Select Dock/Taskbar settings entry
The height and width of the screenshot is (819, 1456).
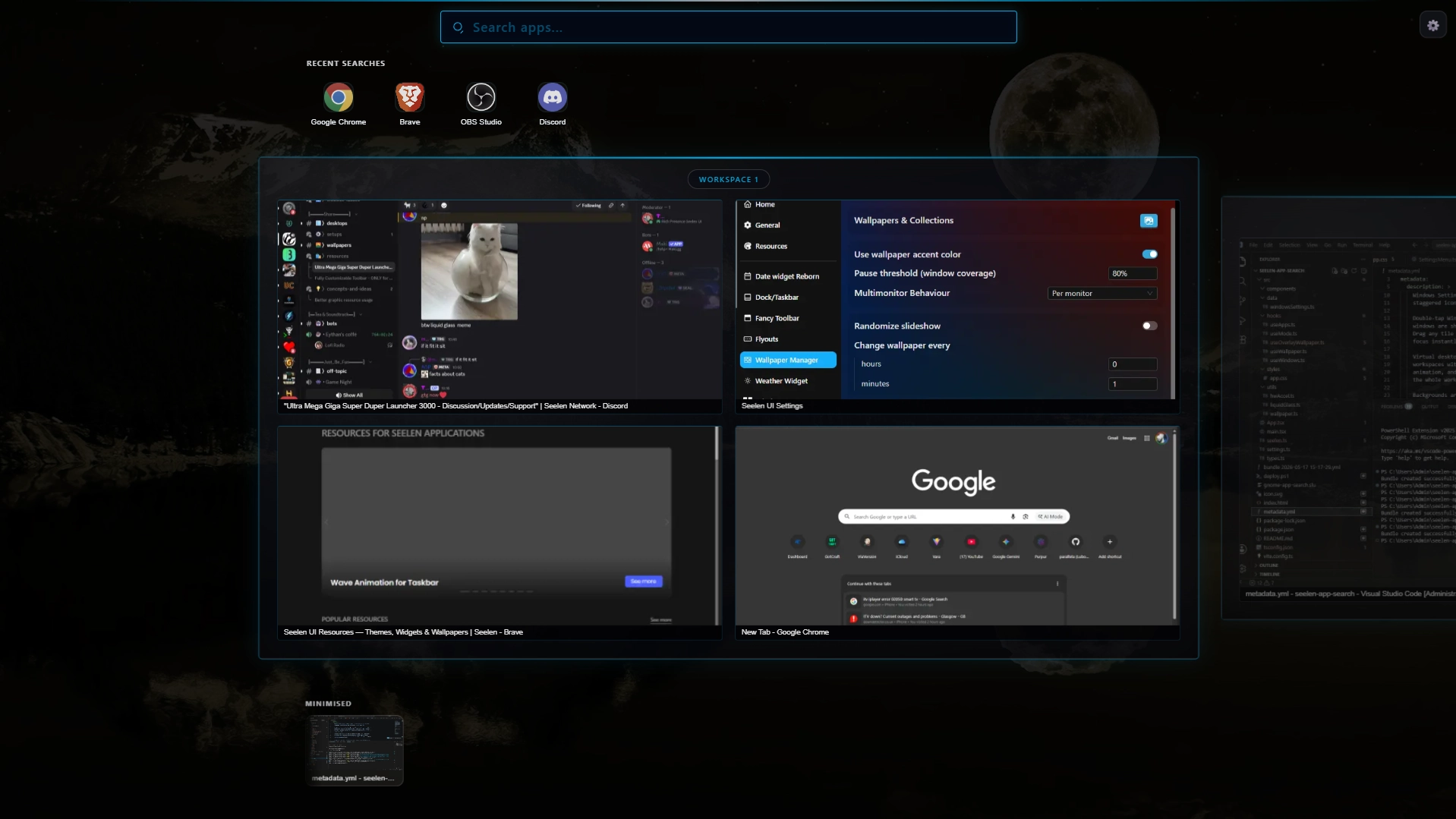point(771,298)
